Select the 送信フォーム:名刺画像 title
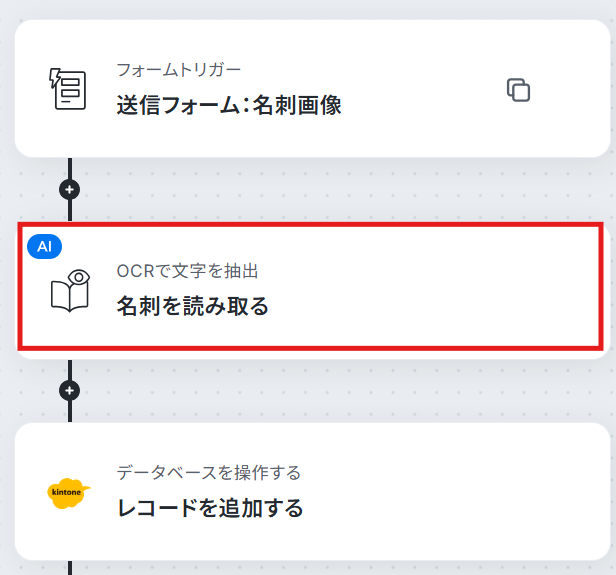 (x=229, y=105)
